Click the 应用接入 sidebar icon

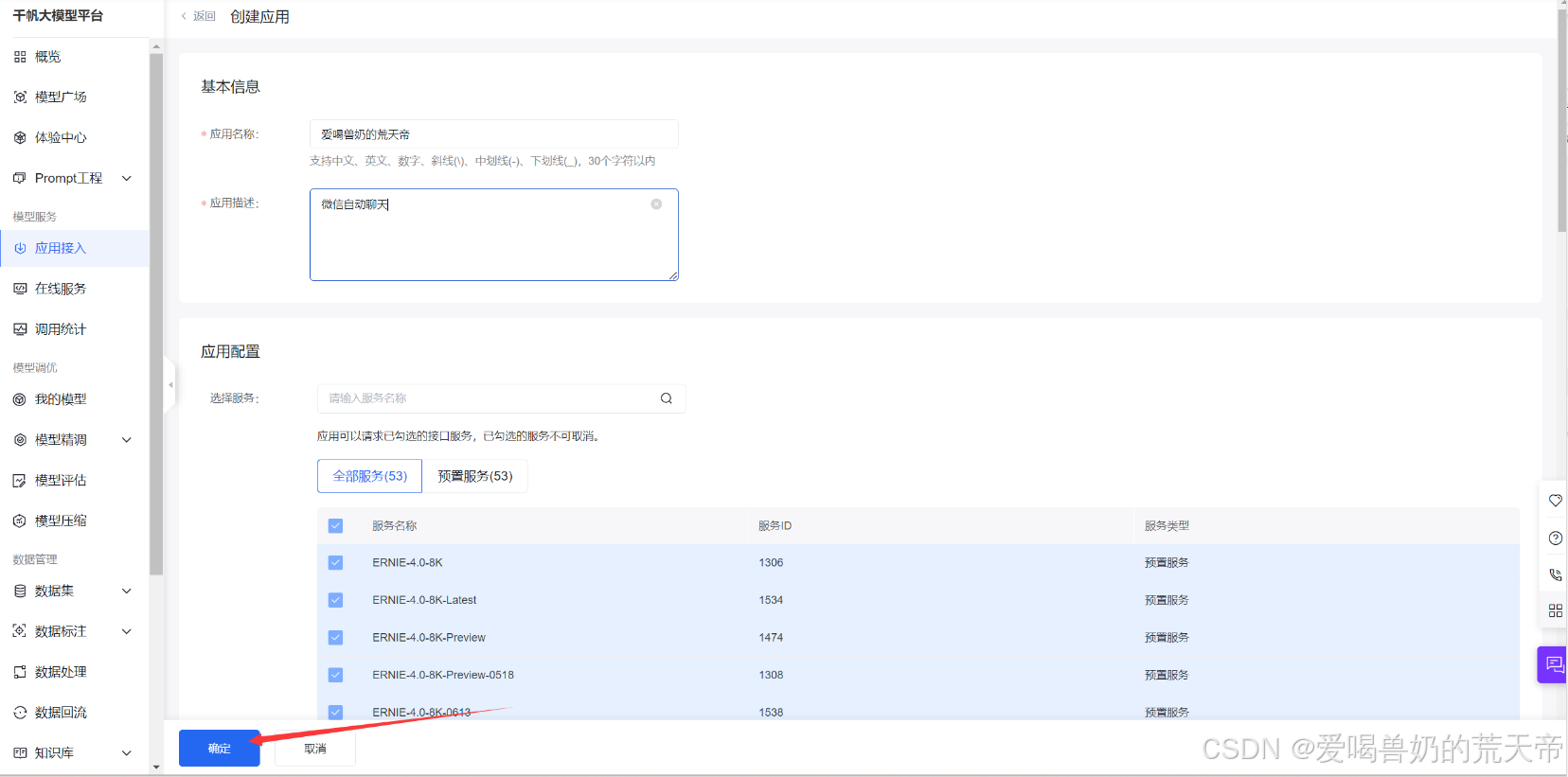point(20,248)
